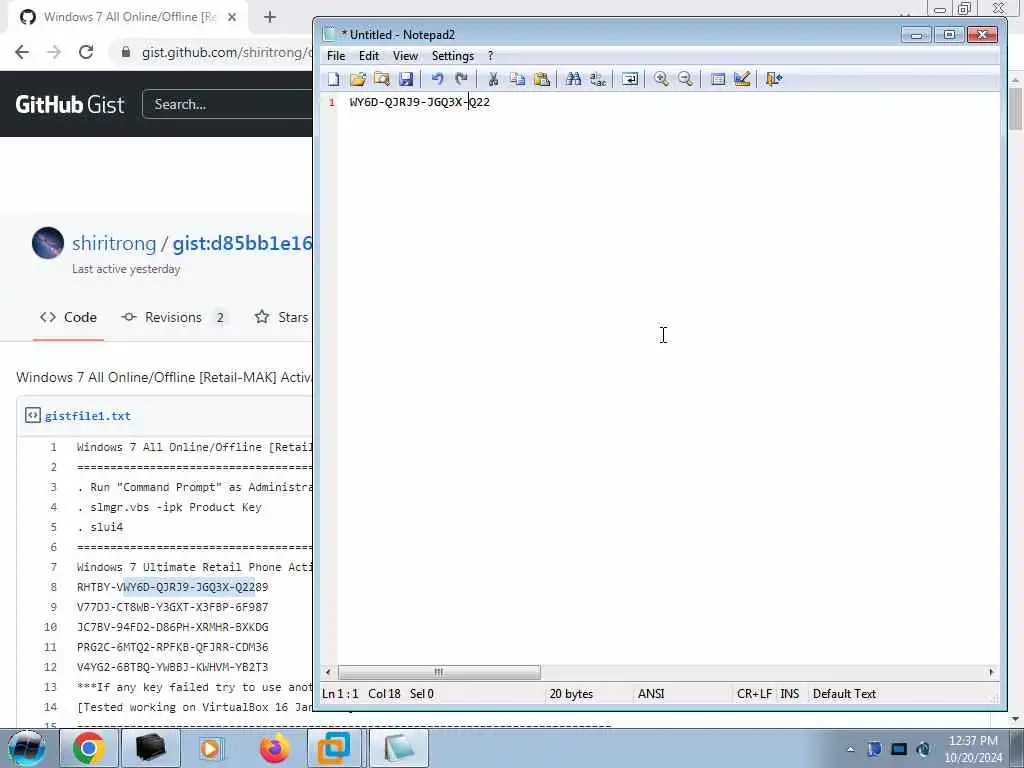
Task: Open the Windows Start menu
Action: click(26, 748)
